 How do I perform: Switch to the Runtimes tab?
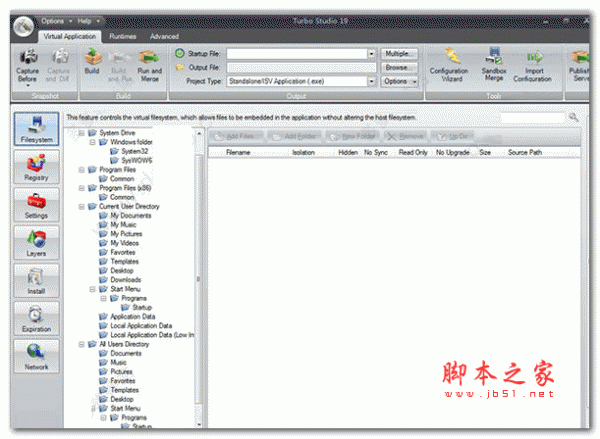(122, 36)
